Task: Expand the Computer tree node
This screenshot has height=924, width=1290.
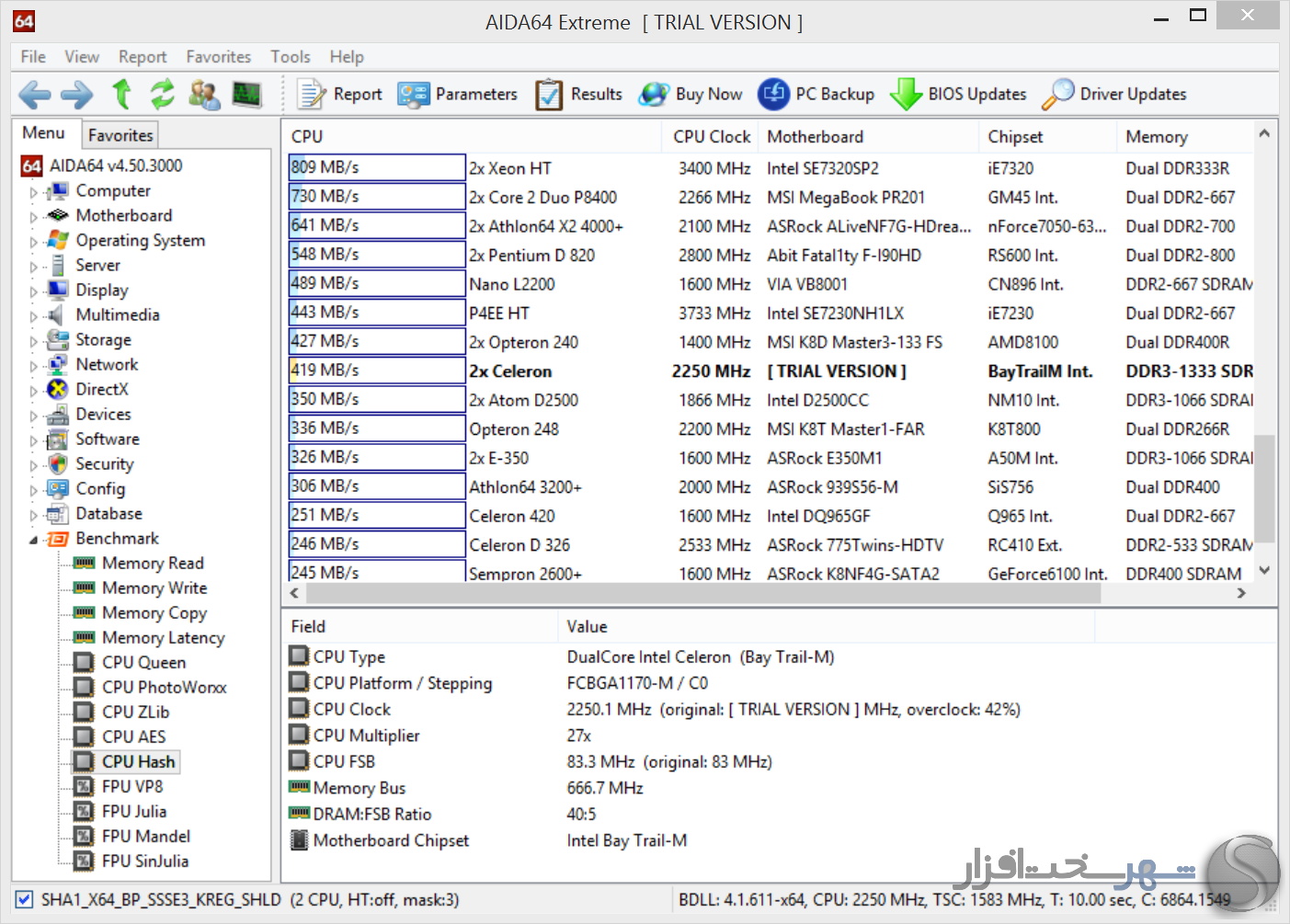Action: (34, 192)
